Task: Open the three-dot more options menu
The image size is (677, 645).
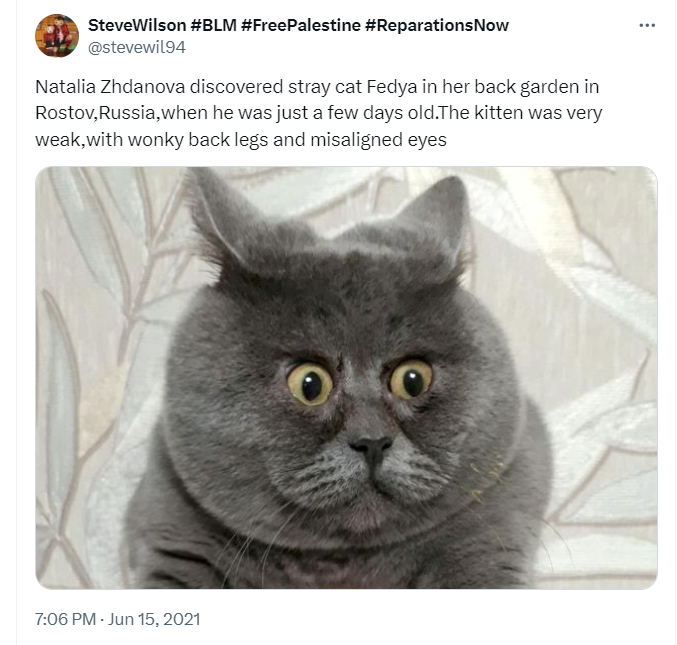Action: (647, 25)
